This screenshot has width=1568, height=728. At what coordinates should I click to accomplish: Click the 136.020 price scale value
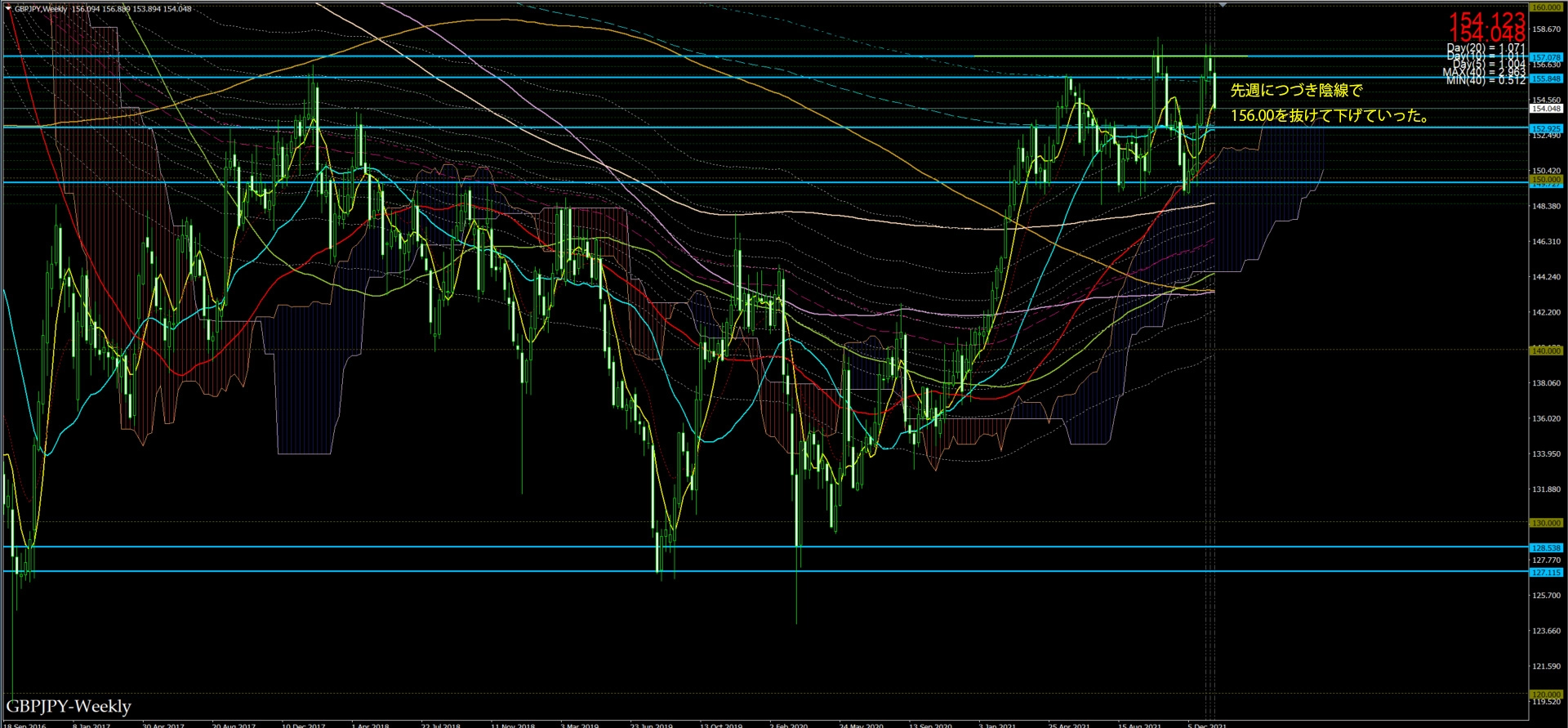(1546, 418)
